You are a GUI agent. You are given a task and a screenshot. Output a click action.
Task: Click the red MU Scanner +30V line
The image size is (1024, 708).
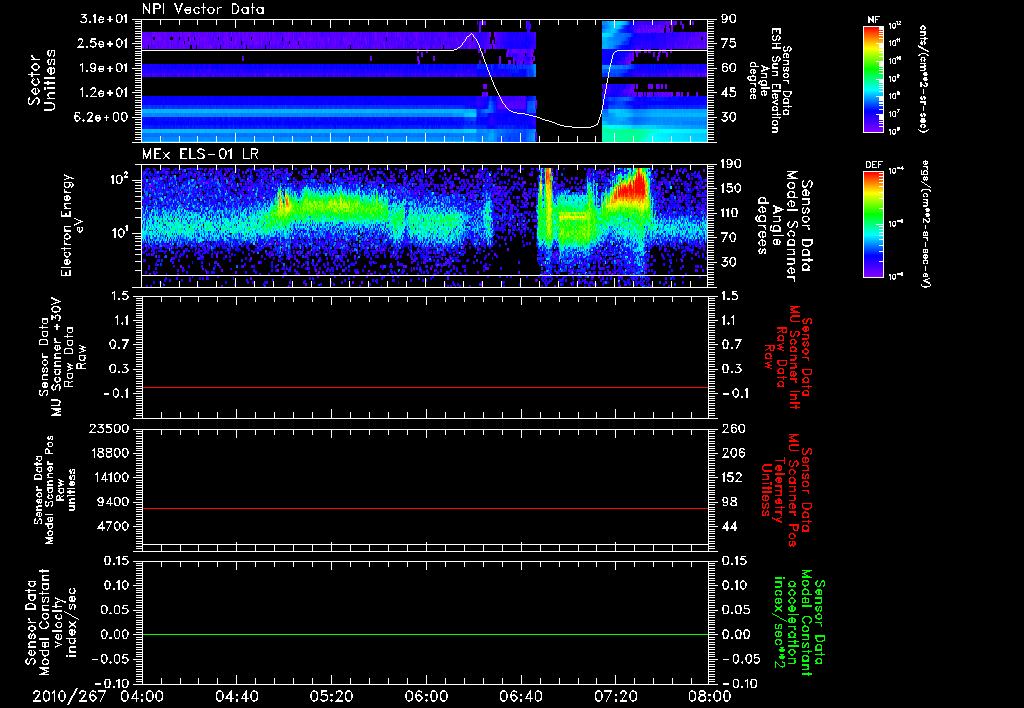424,387
